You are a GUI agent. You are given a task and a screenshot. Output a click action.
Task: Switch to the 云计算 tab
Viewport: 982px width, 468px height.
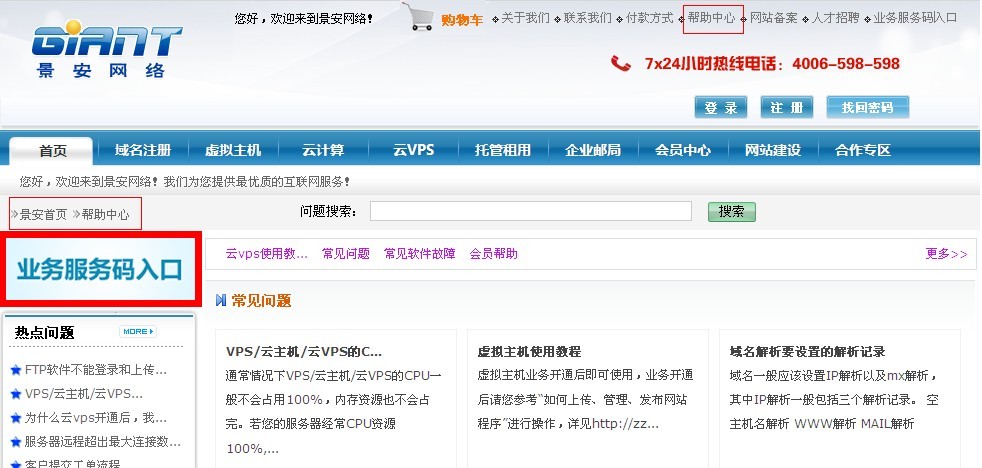coord(323,150)
